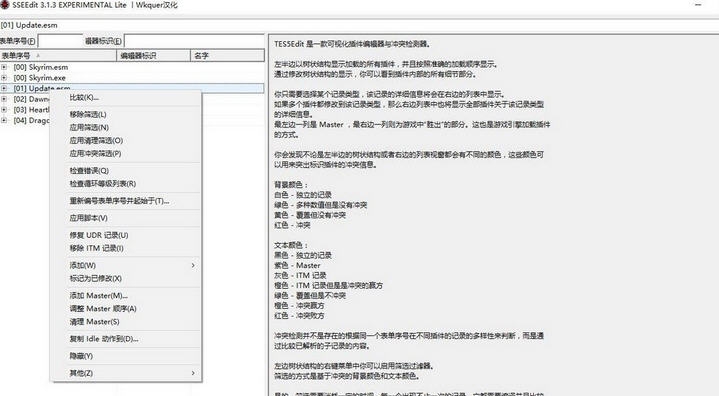Choose 修复 UDR 记录(U) menu entry
Viewport: 719px width, 396px height.
99,235
